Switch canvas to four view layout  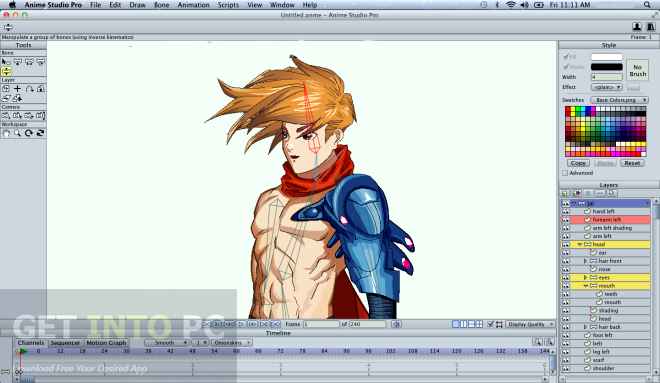480,324
